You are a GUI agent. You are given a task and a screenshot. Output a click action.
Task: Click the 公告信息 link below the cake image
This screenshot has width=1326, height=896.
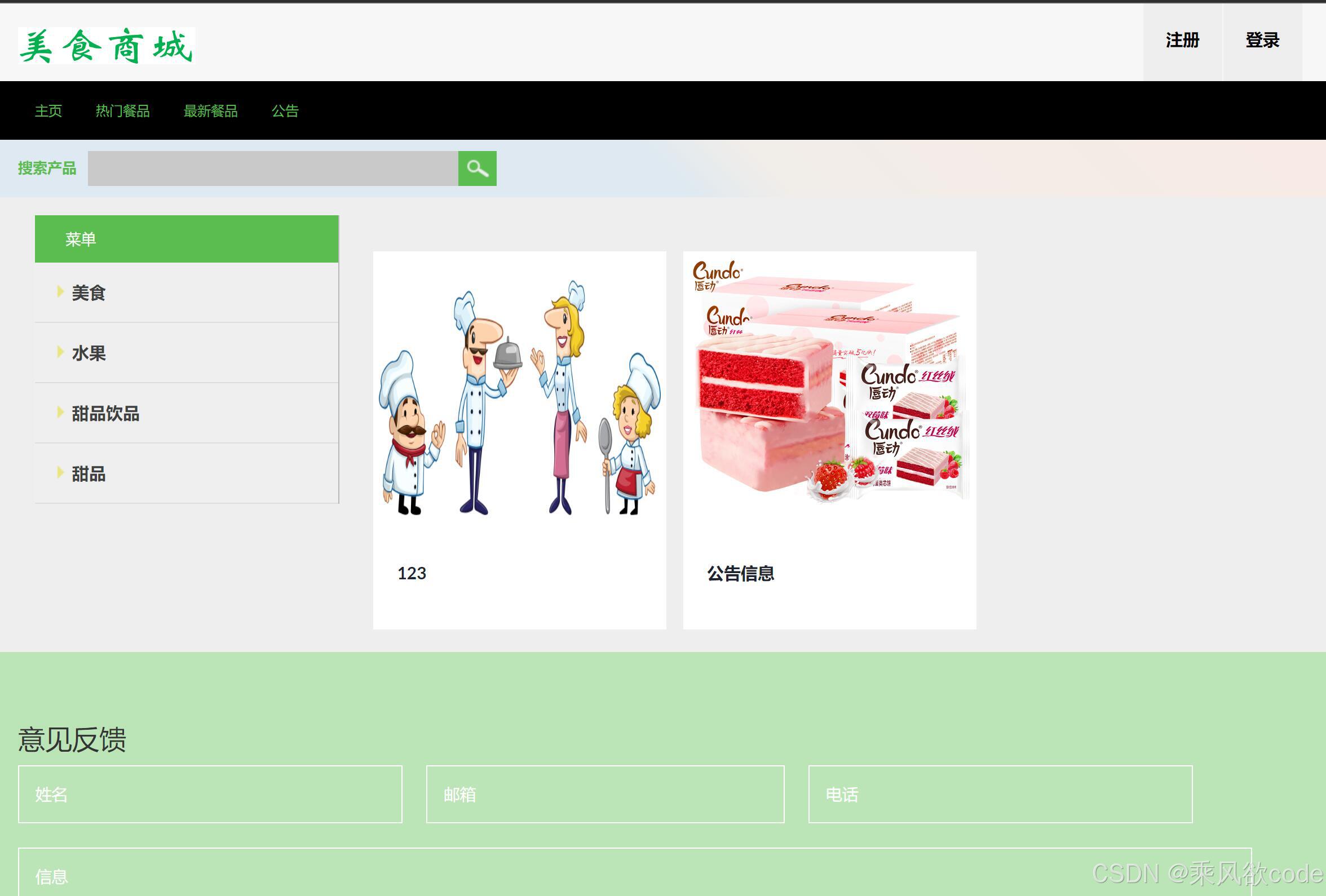pyautogui.click(x=740, y=574)
